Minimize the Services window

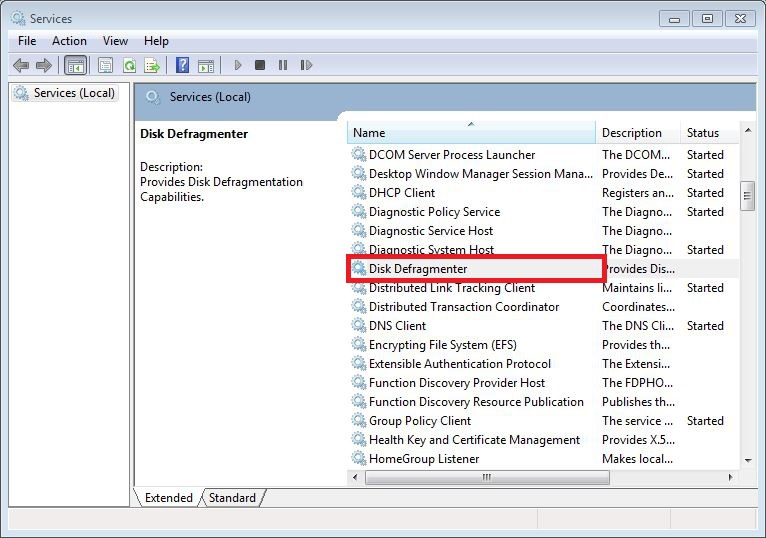click(674, 19)
